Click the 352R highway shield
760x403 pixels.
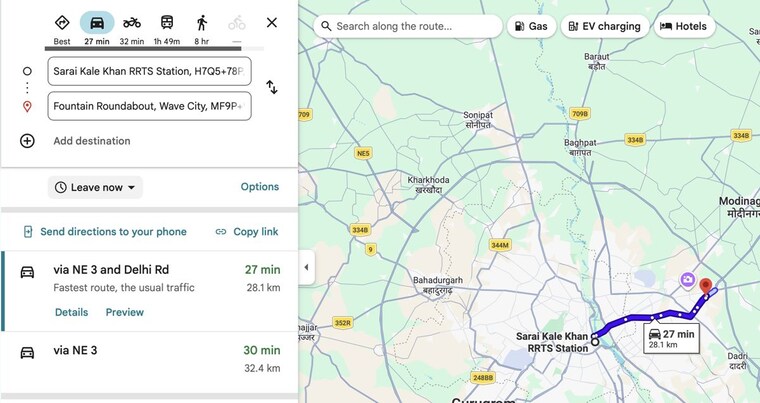coord(343,323)
